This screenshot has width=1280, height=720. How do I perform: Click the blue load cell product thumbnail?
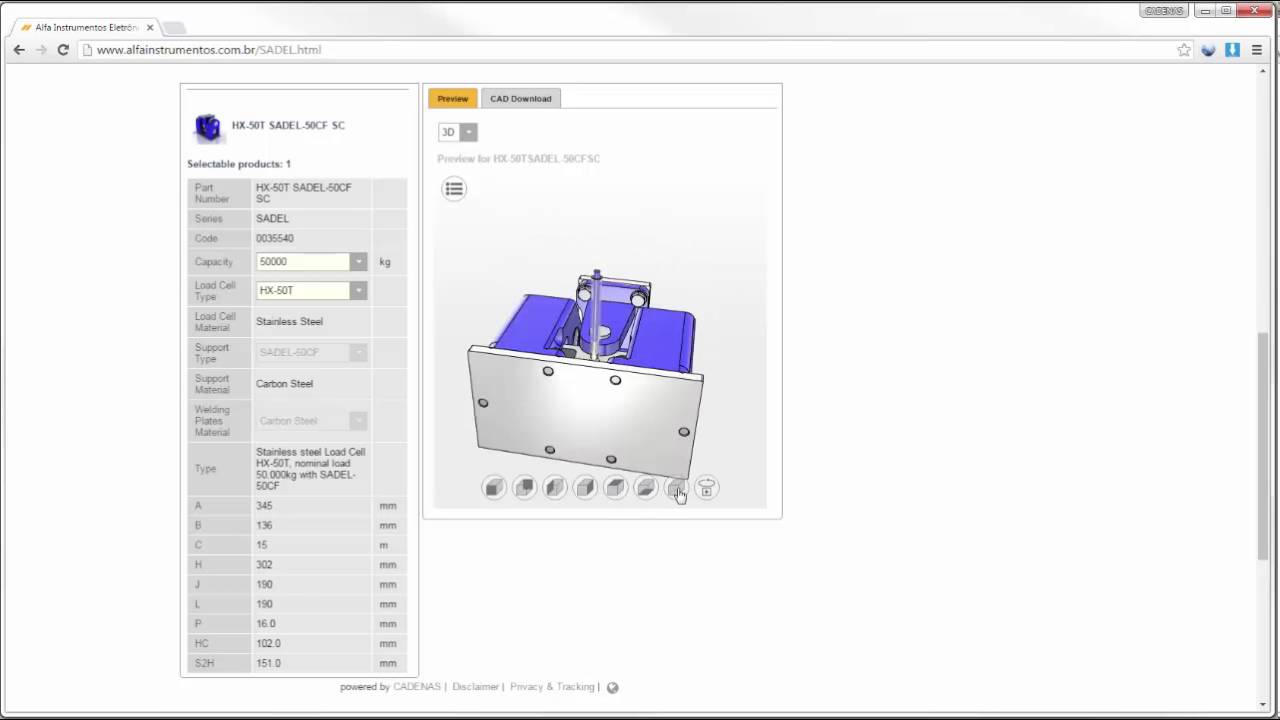click(x=207, y=127)
